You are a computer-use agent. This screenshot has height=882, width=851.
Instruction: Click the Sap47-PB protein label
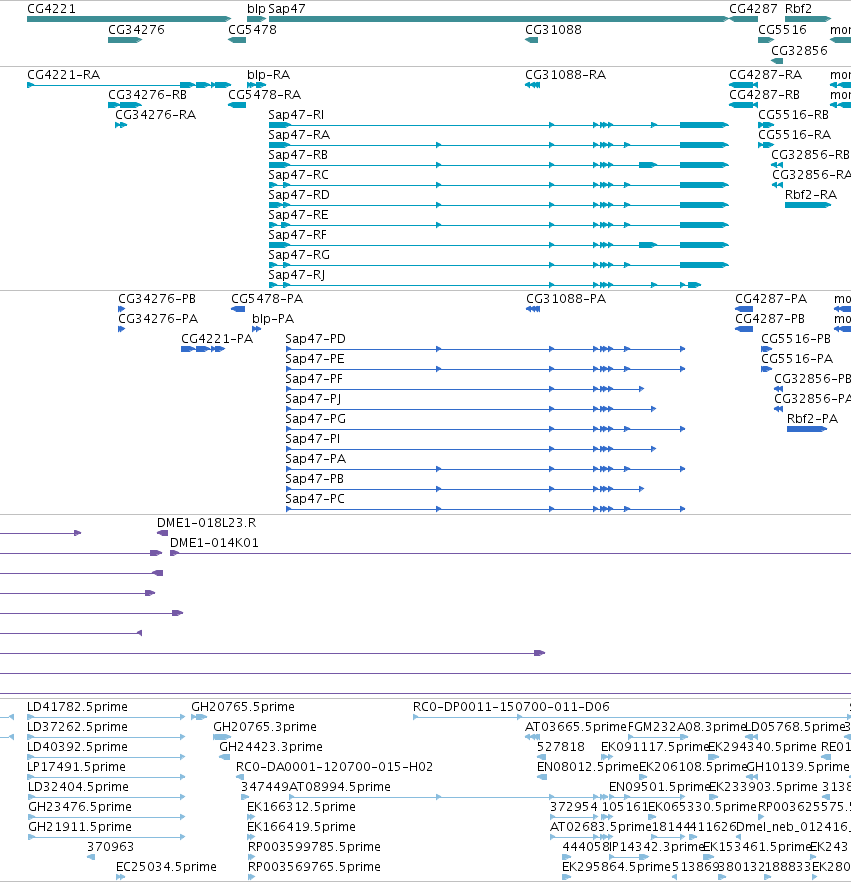pos(314,479)
